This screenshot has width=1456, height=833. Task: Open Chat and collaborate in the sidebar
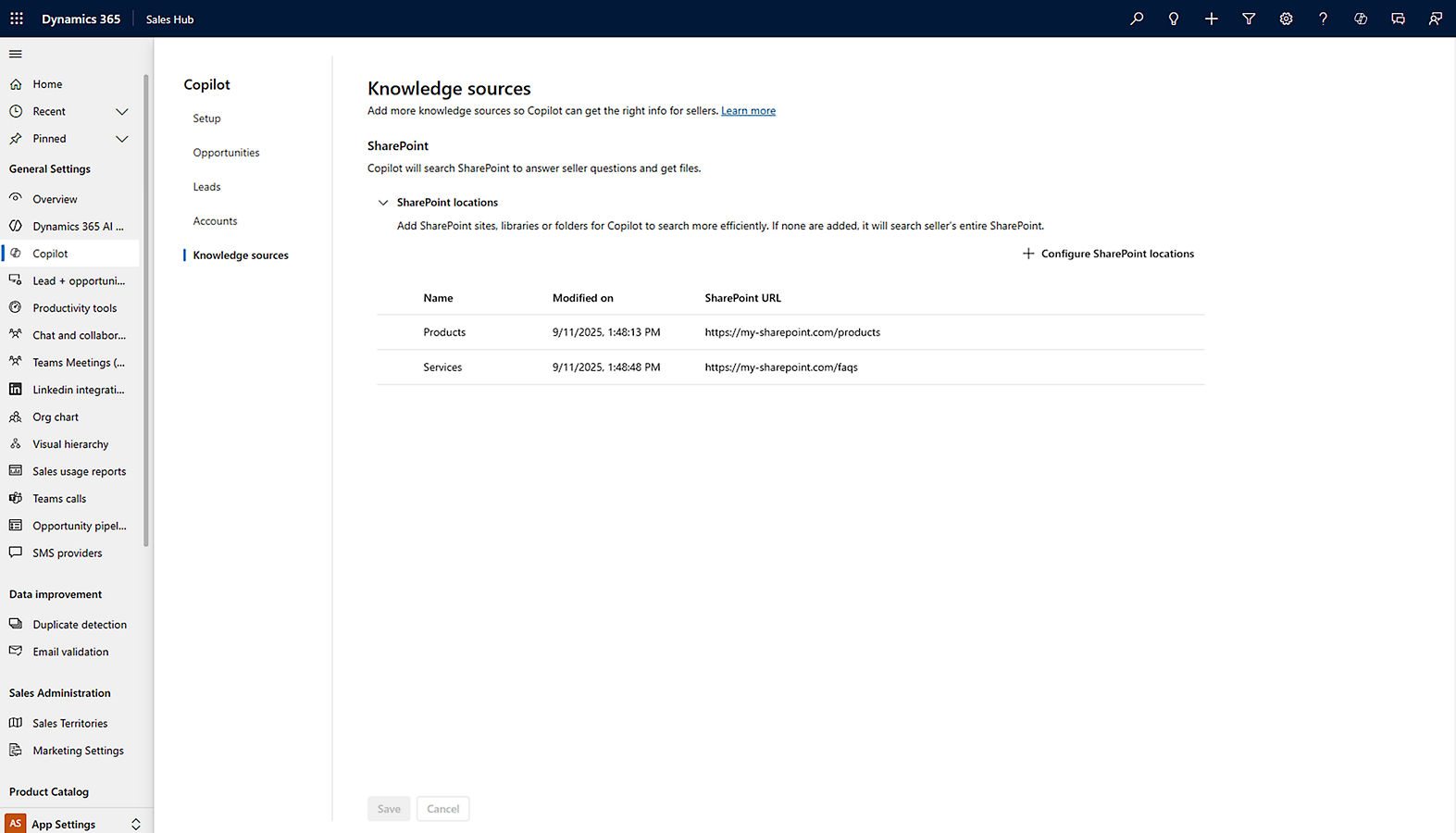tap(69, 335)
